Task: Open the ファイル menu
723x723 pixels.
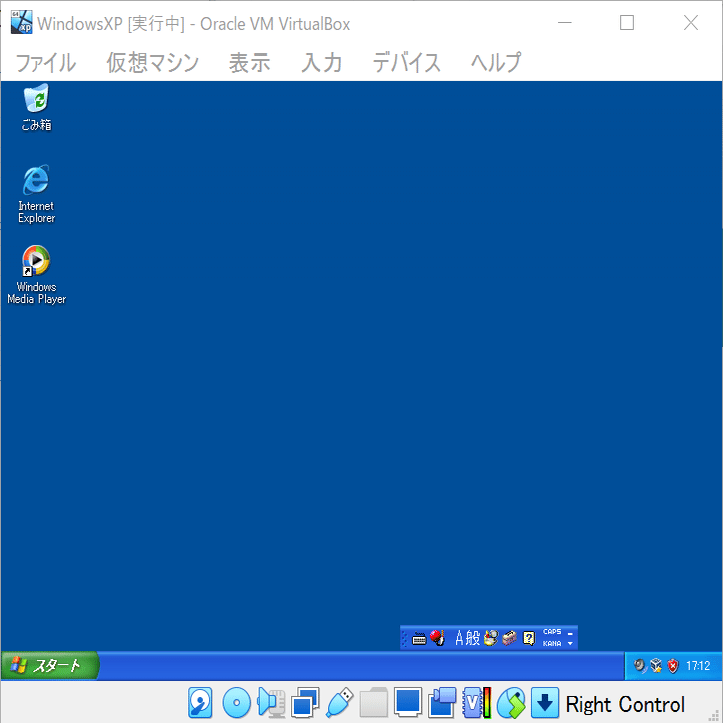Action: pyautogui.click(x=46, y=62)
